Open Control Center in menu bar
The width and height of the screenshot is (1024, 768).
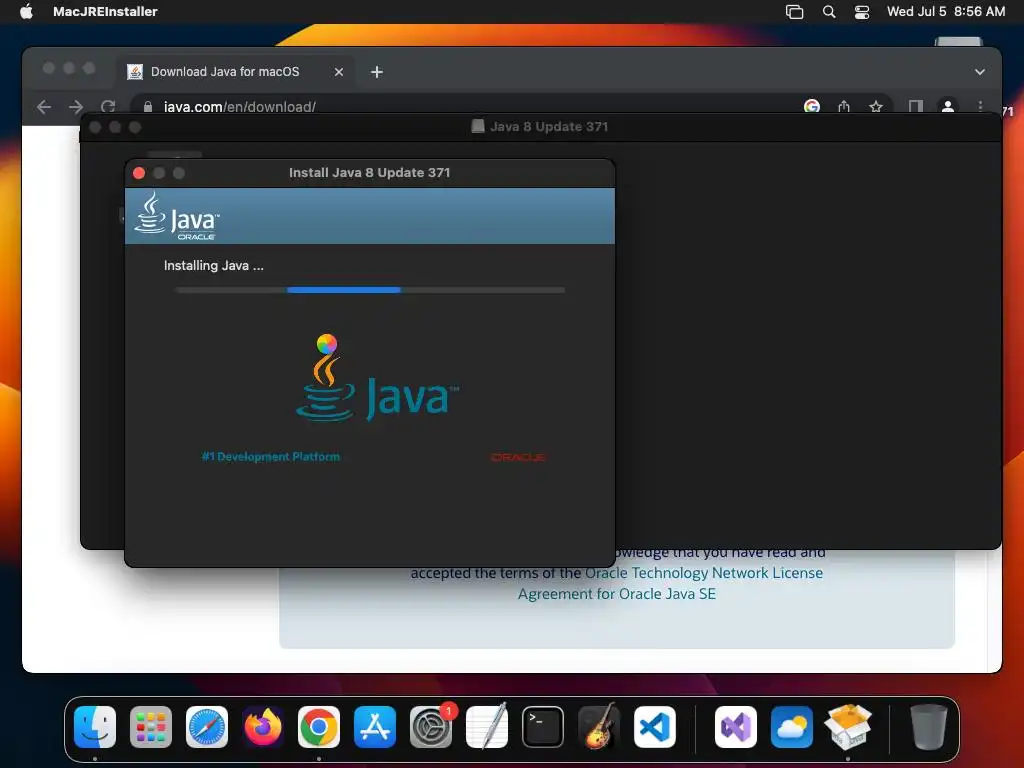(x=862, y=12)
